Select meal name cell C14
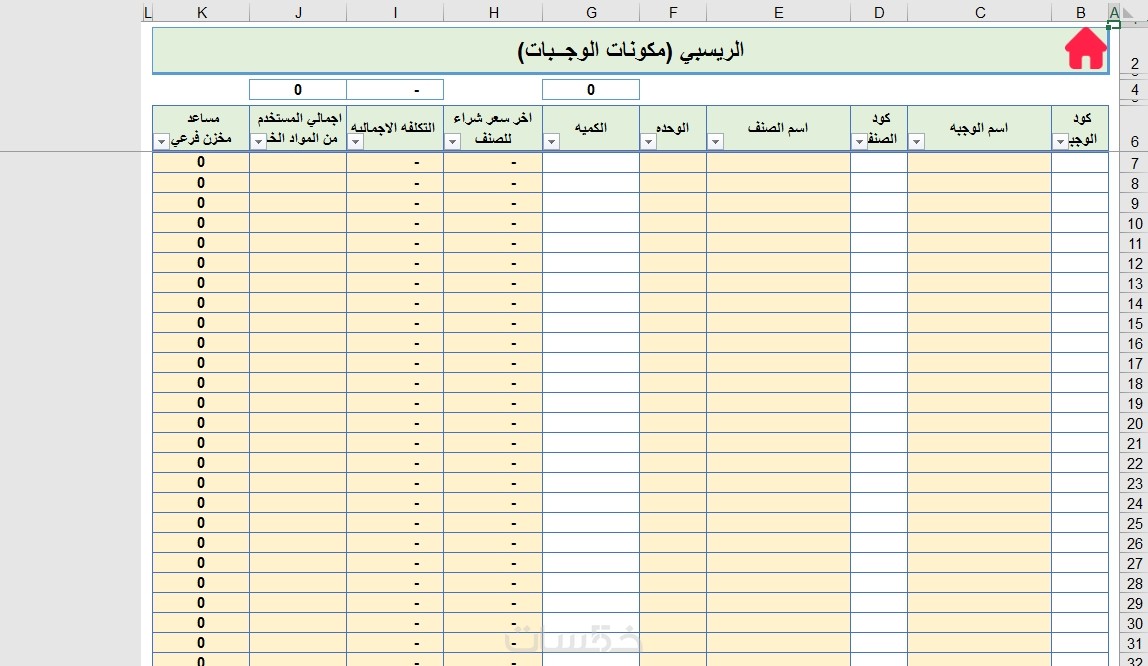This screenshot has height=666, width=1148. (x=980, y=303)
